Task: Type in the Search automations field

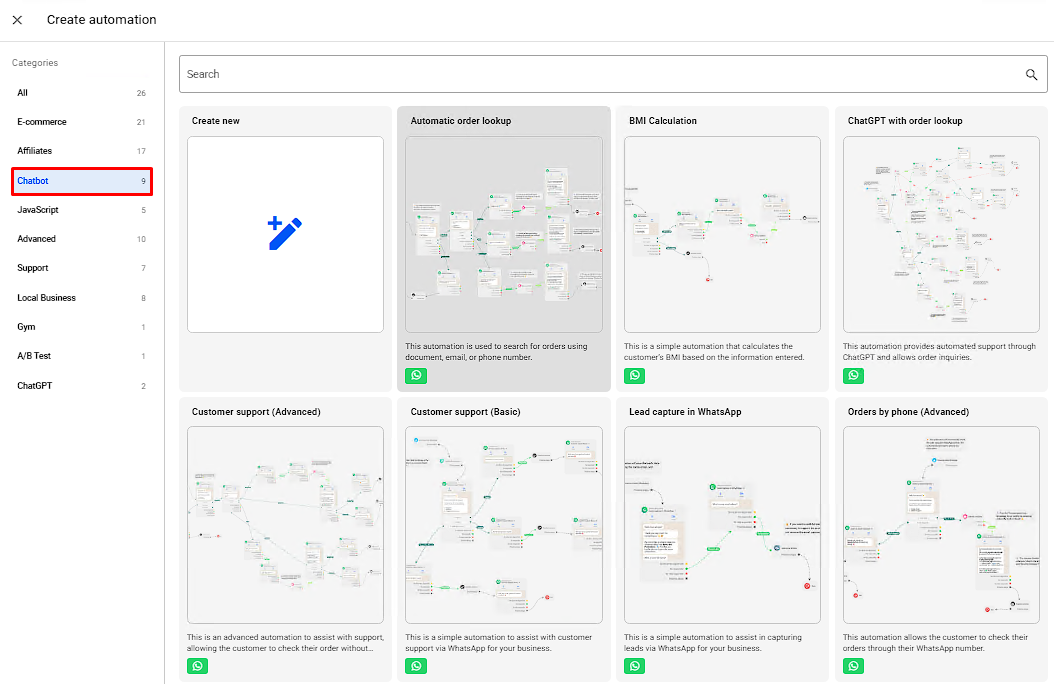Action: click(x=600, y=74)
